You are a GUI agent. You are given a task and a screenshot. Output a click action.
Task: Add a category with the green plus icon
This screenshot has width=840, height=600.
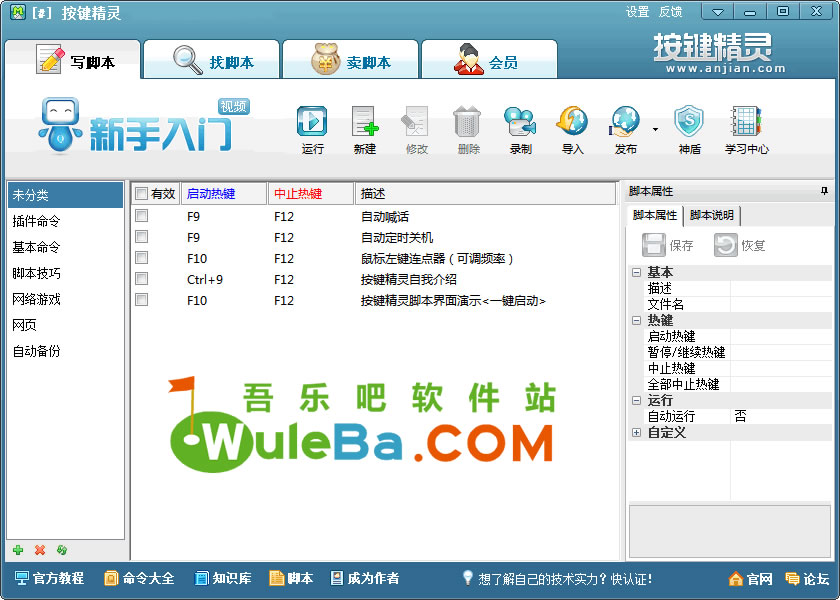18,550
